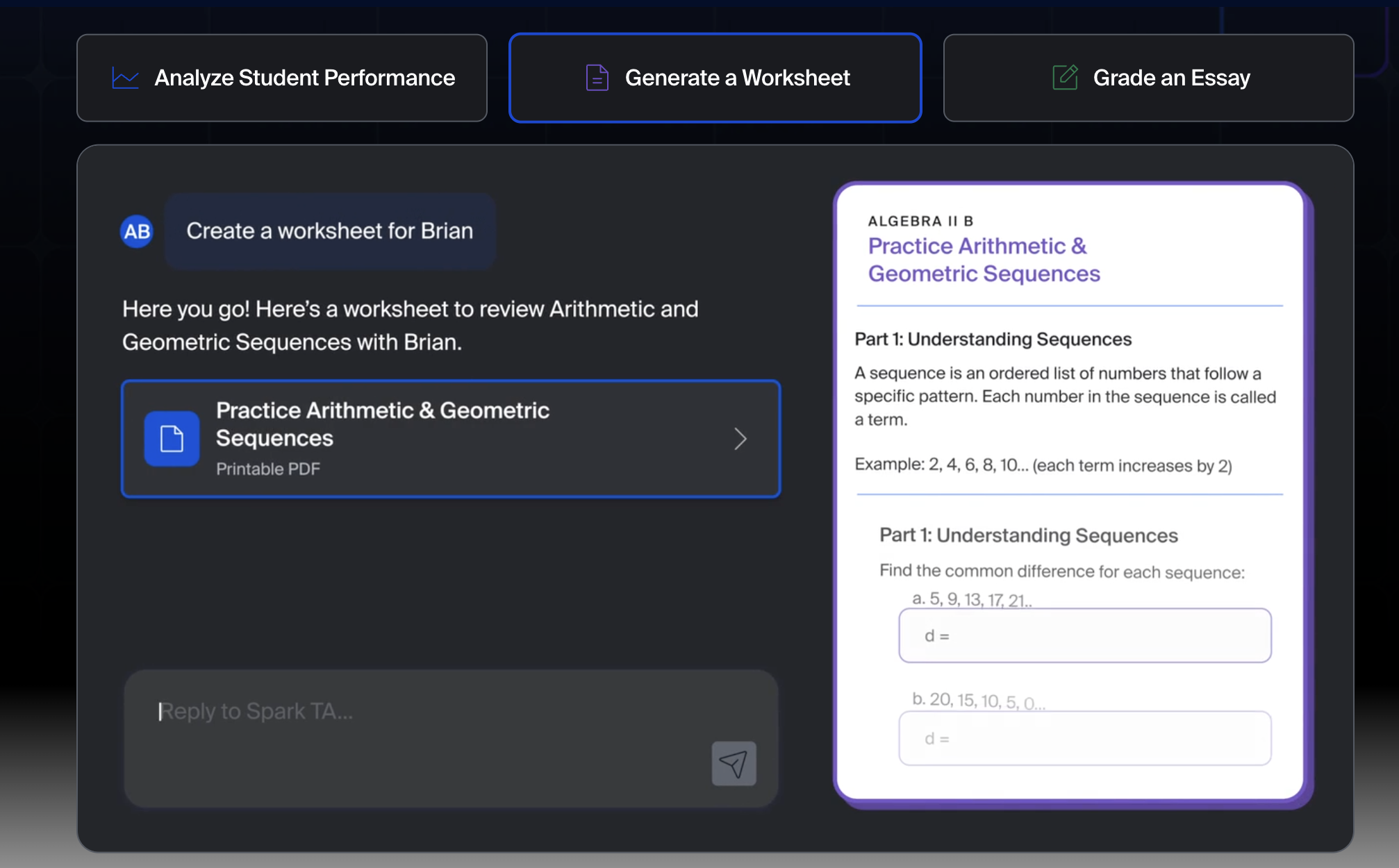The height and width of the screenshot is (868, 1399).
Task: Click the Create a worksheet for Brian message bubble
Action: pyautogui.click(x=330, y=231)
